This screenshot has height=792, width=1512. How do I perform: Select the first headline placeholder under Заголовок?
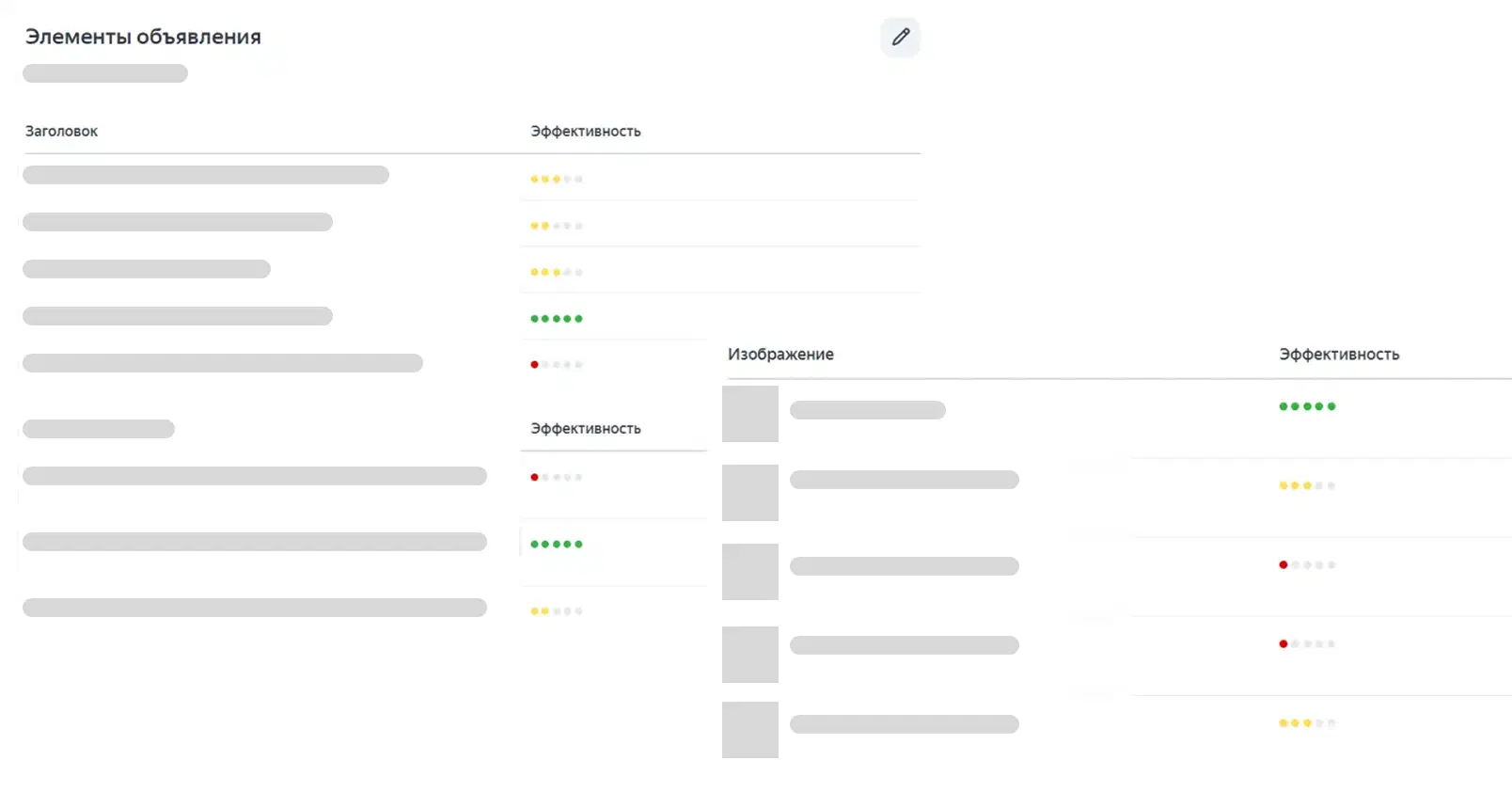pos(206,175)
